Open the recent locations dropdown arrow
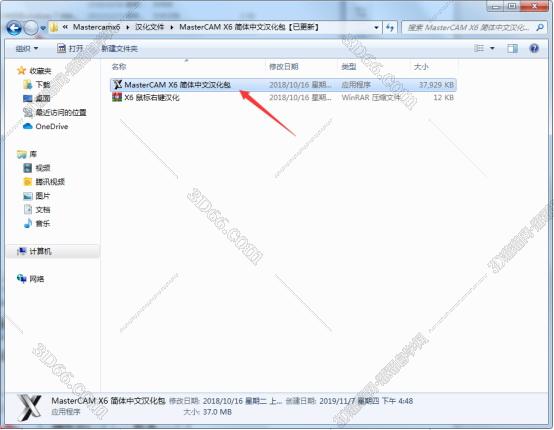Viewport: 554px width, 430px height. coord(43,28)
